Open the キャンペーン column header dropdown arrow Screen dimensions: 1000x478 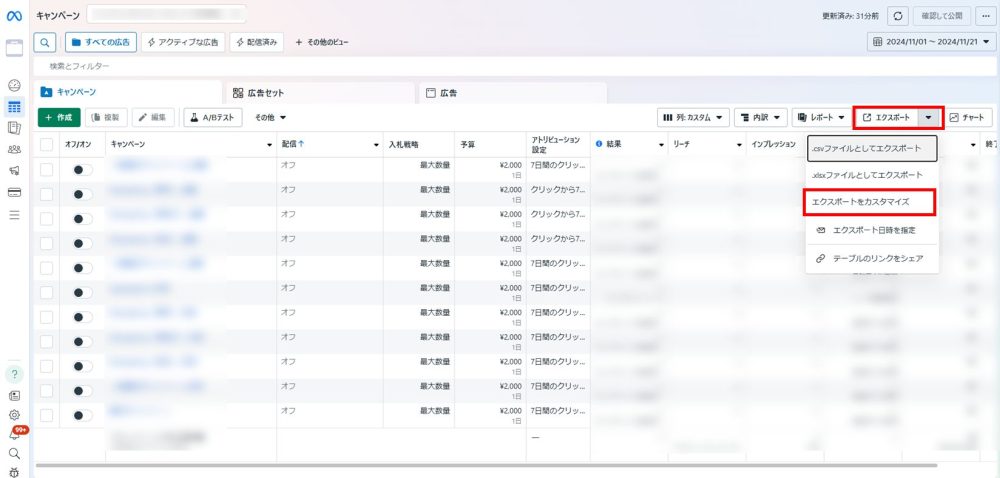pos(269,145)
